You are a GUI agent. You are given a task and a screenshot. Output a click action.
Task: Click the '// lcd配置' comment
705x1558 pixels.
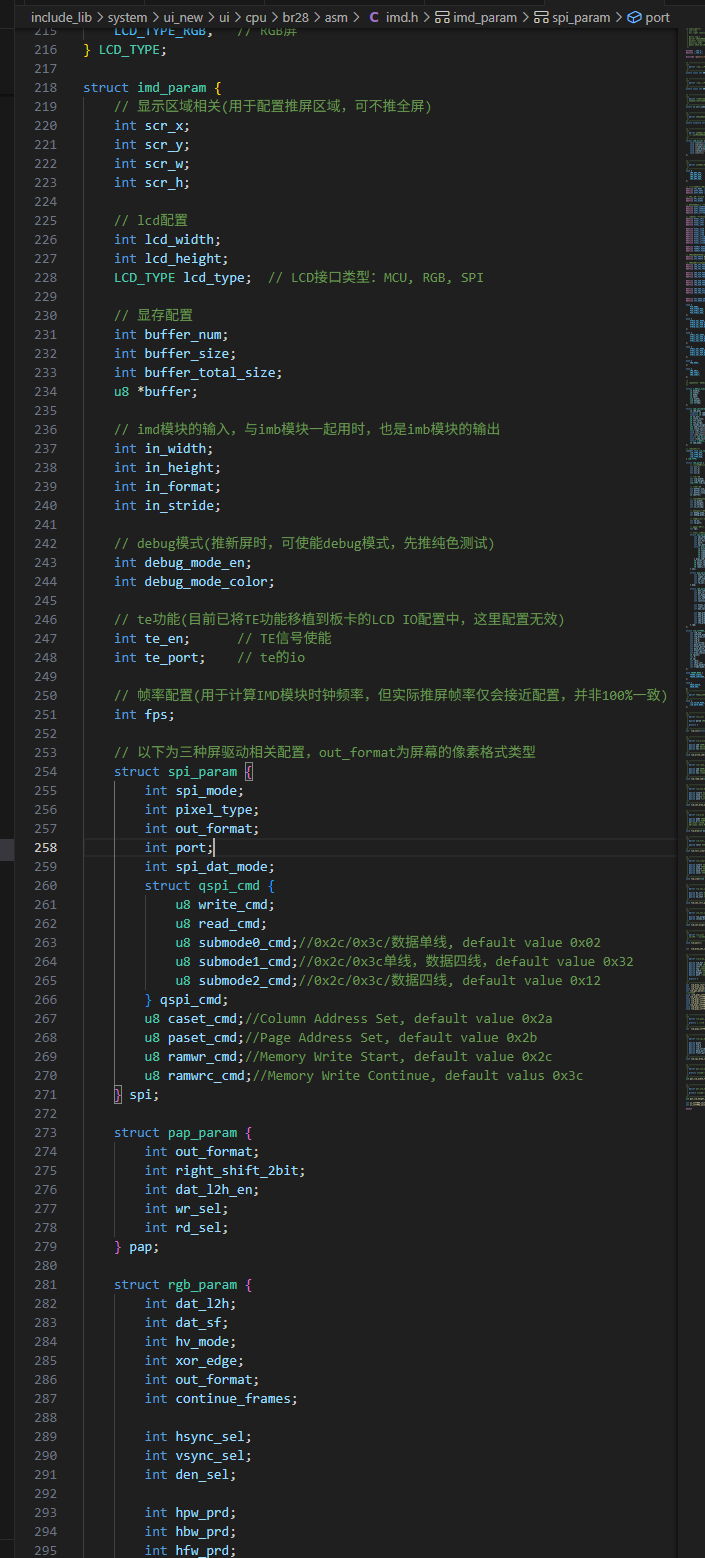151,220
